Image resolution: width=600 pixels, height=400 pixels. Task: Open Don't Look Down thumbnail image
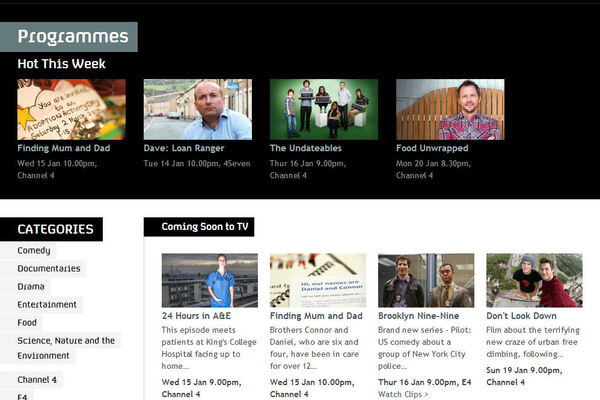point(535,280)
